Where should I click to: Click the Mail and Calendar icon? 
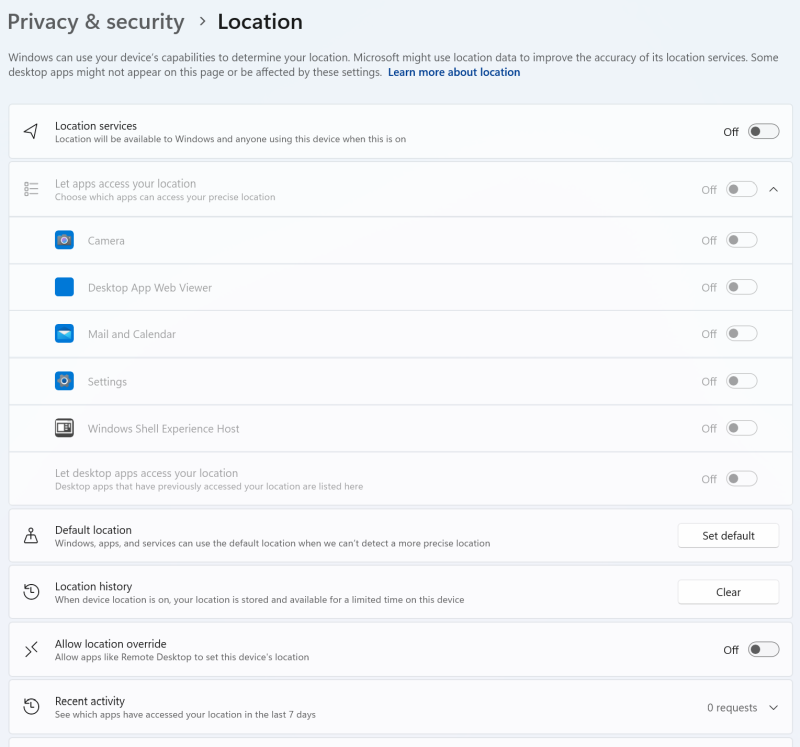point(64,334)
